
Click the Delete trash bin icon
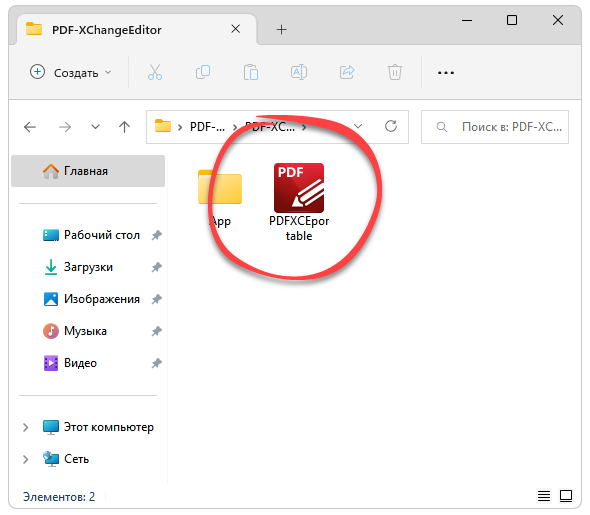tap(395, 72)
